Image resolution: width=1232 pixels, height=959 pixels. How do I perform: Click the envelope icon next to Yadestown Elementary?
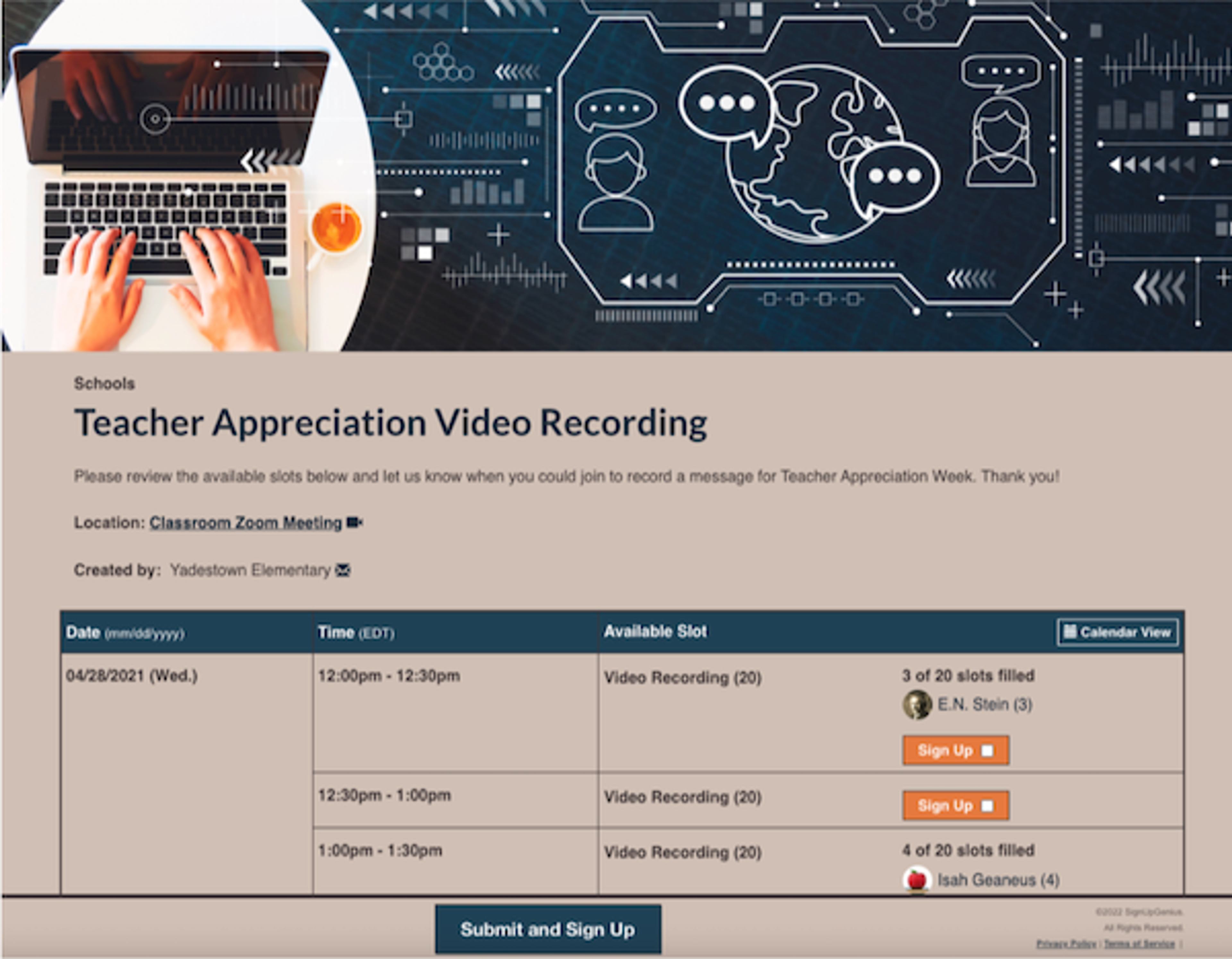tap(342, 570)
